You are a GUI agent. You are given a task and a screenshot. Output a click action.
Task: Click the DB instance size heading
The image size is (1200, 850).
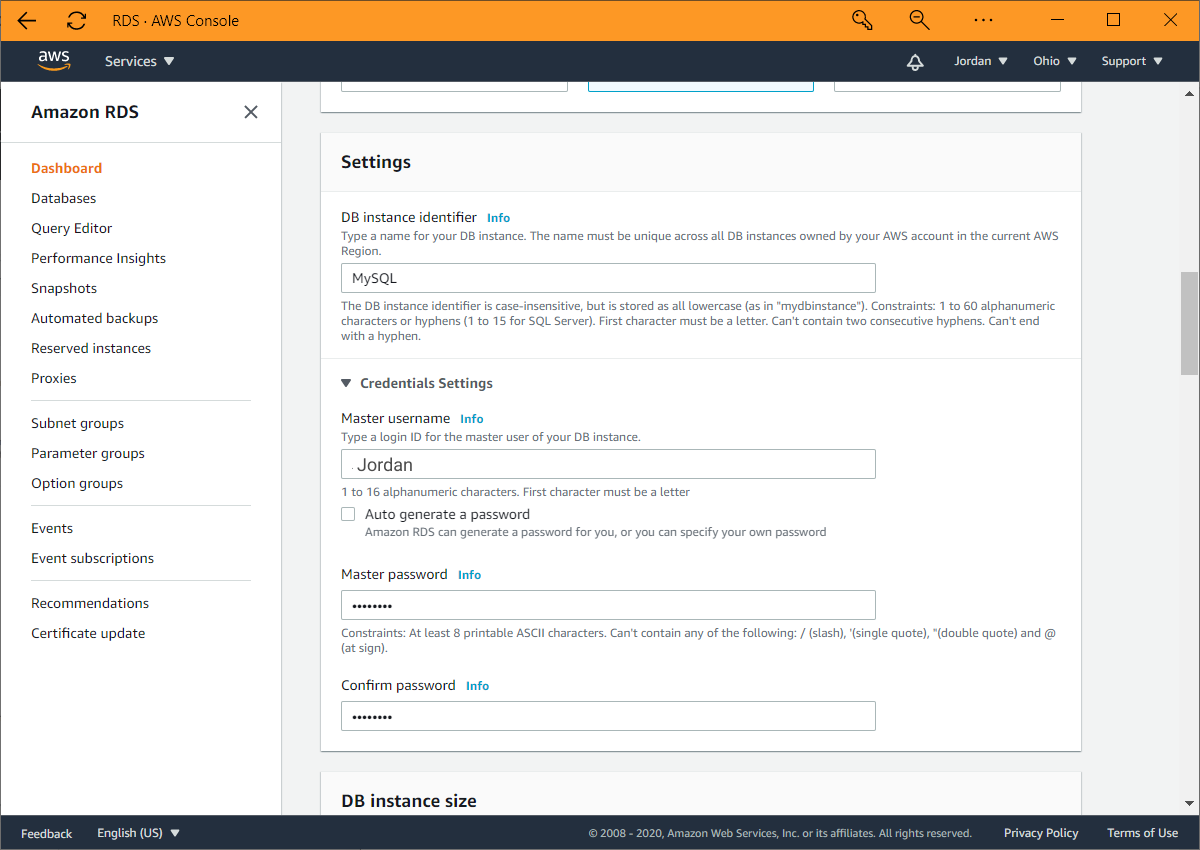(x=409, y=801)
